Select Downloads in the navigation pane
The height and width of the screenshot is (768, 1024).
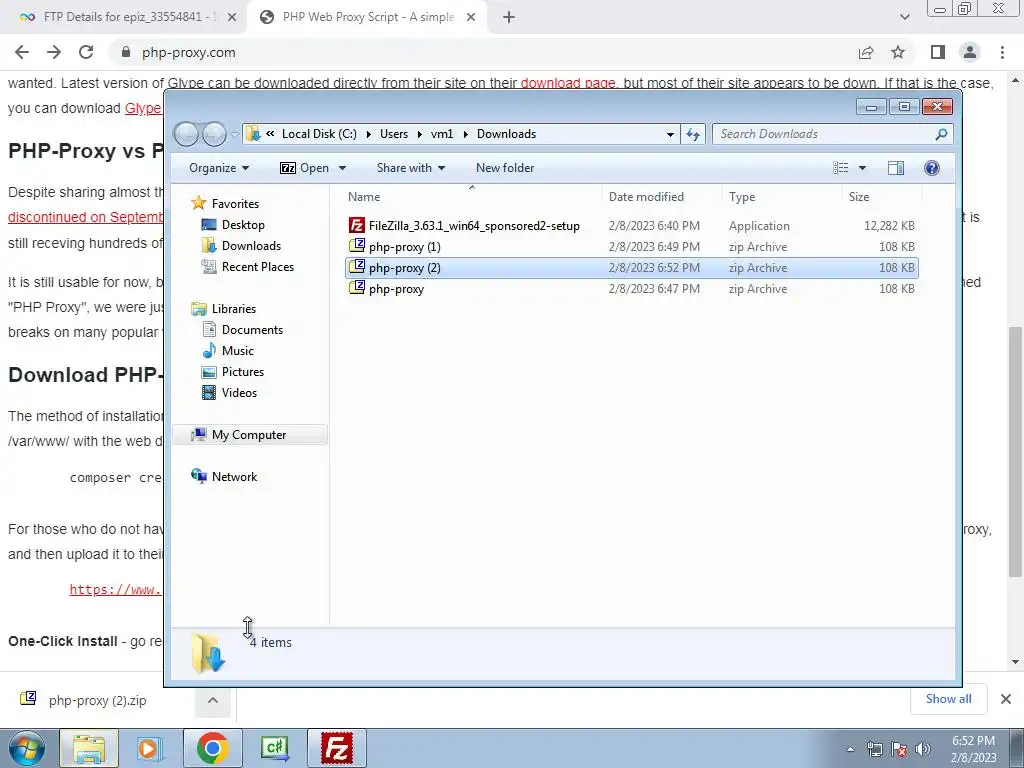241,246
